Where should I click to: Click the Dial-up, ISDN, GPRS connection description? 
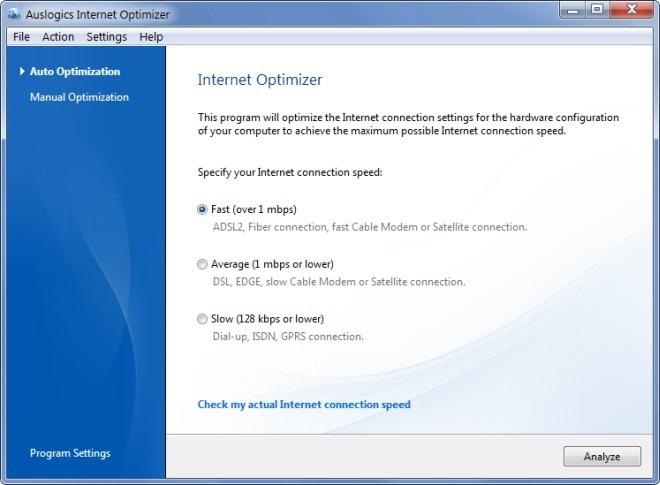pos(288,337)
